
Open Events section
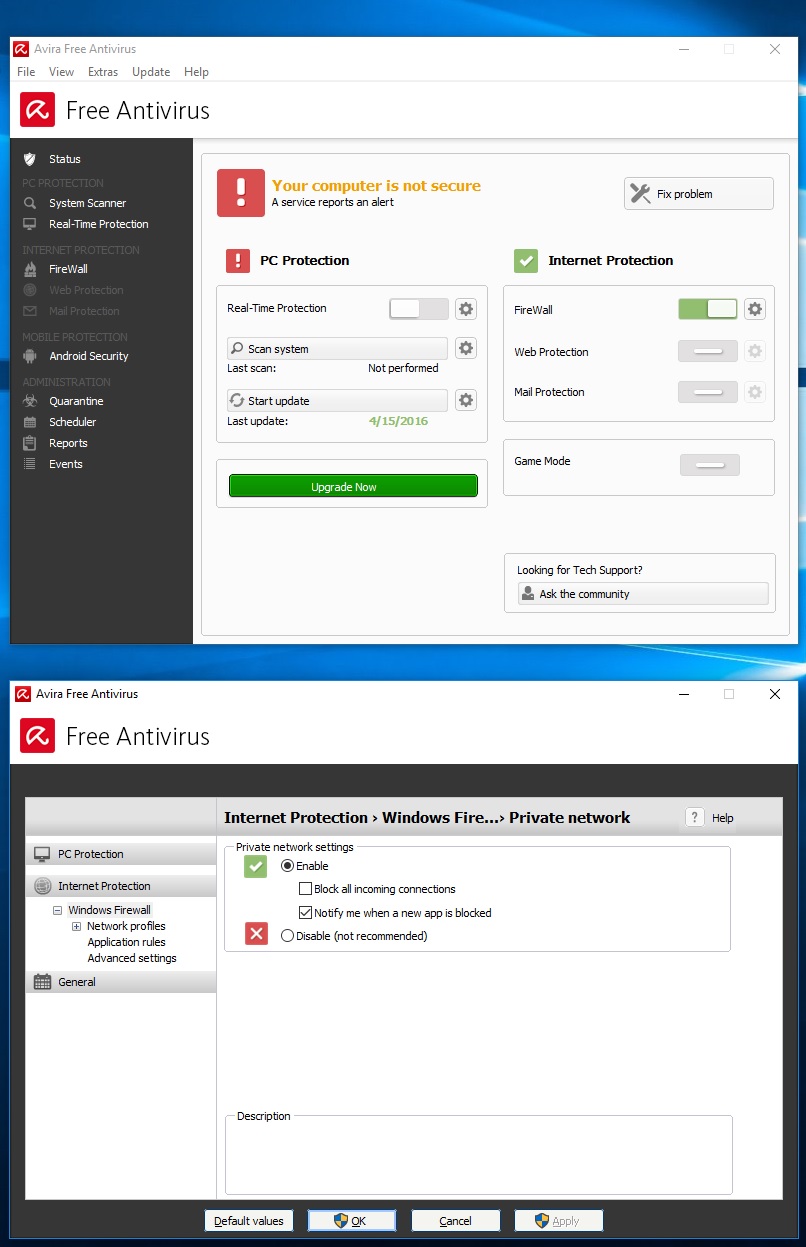click(65, 464)
